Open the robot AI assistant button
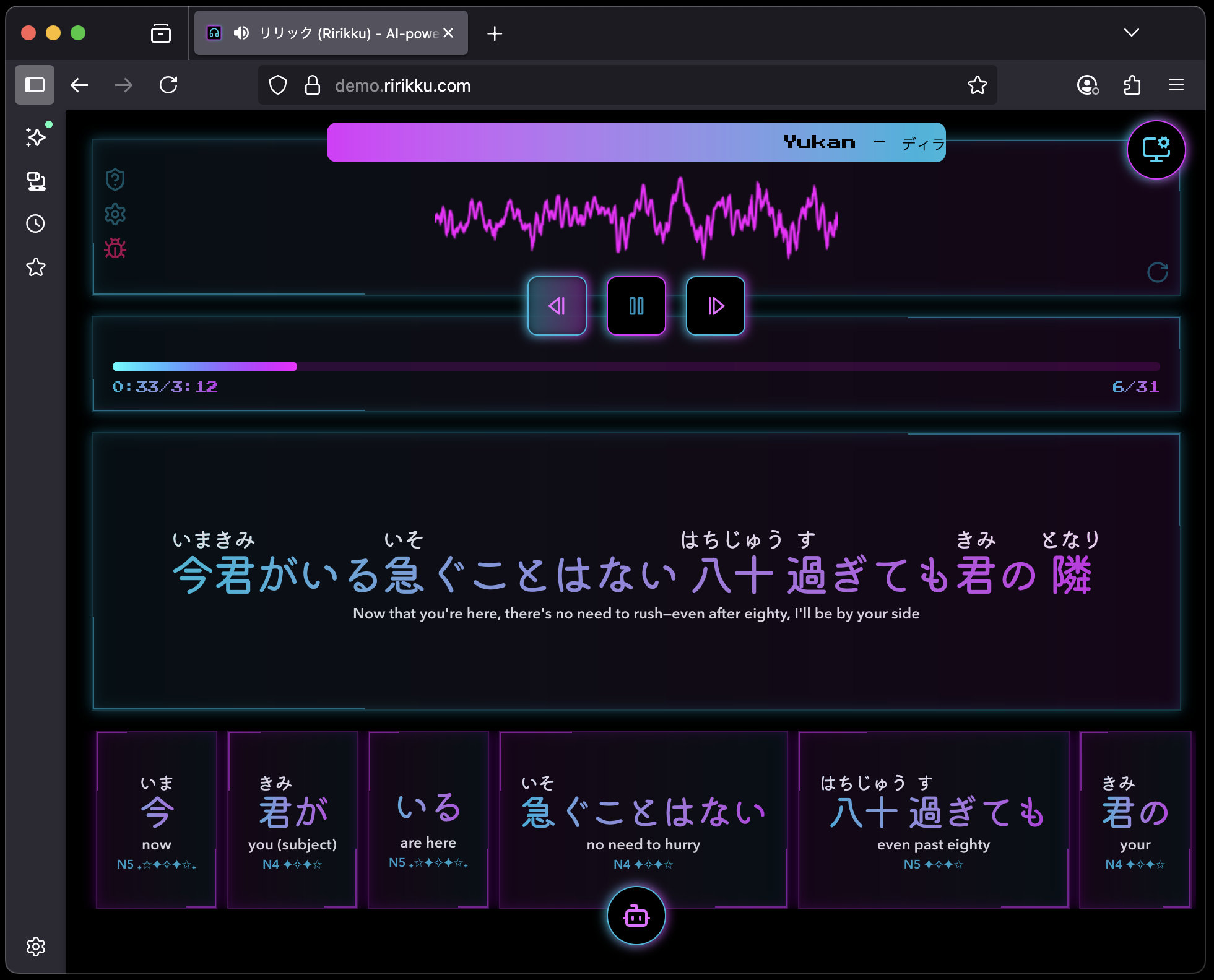The width and height of the screenshot is (1214, 980). [x=636, y=916]
